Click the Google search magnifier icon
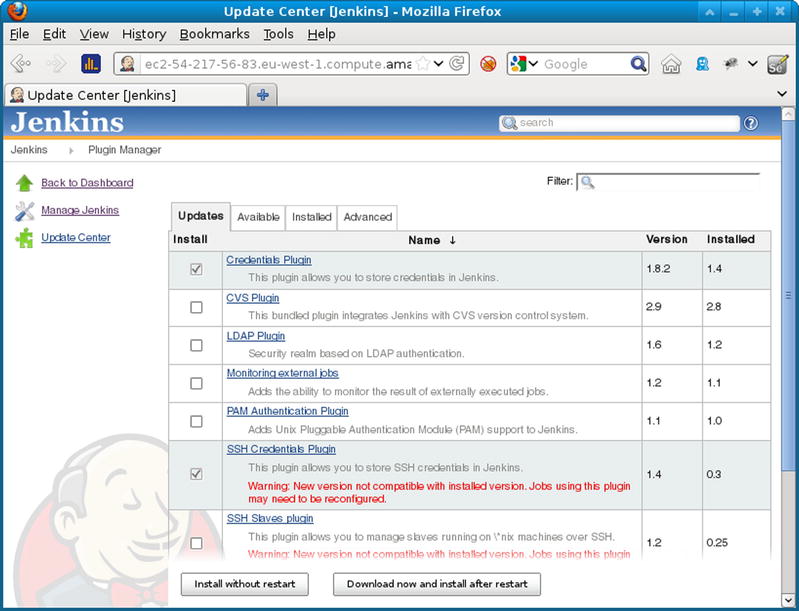Screen dimensions: 799x611 pyautogui.click(x=639, y=64)
